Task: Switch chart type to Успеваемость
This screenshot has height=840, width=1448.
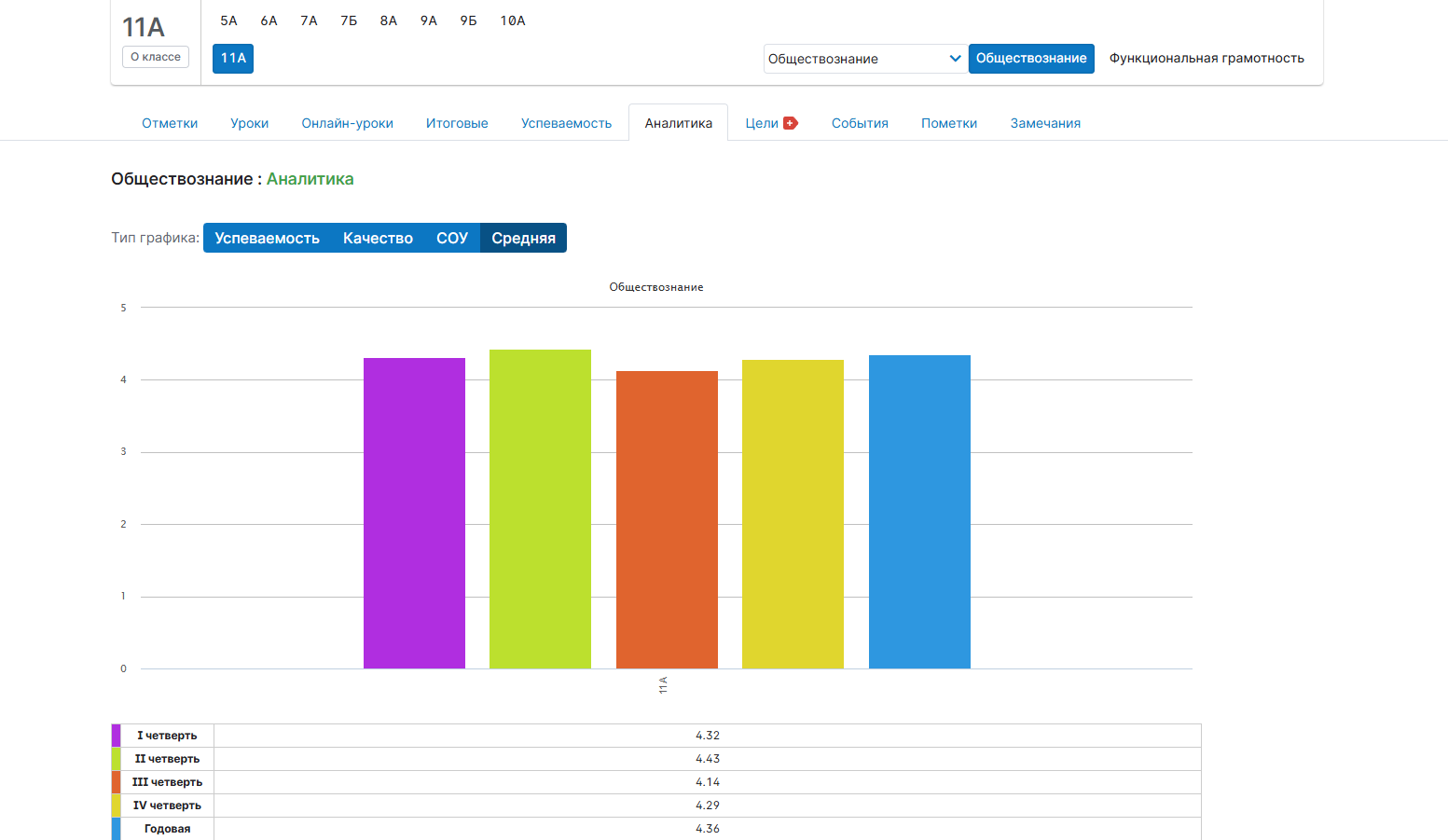Action: tap(268, 238)
